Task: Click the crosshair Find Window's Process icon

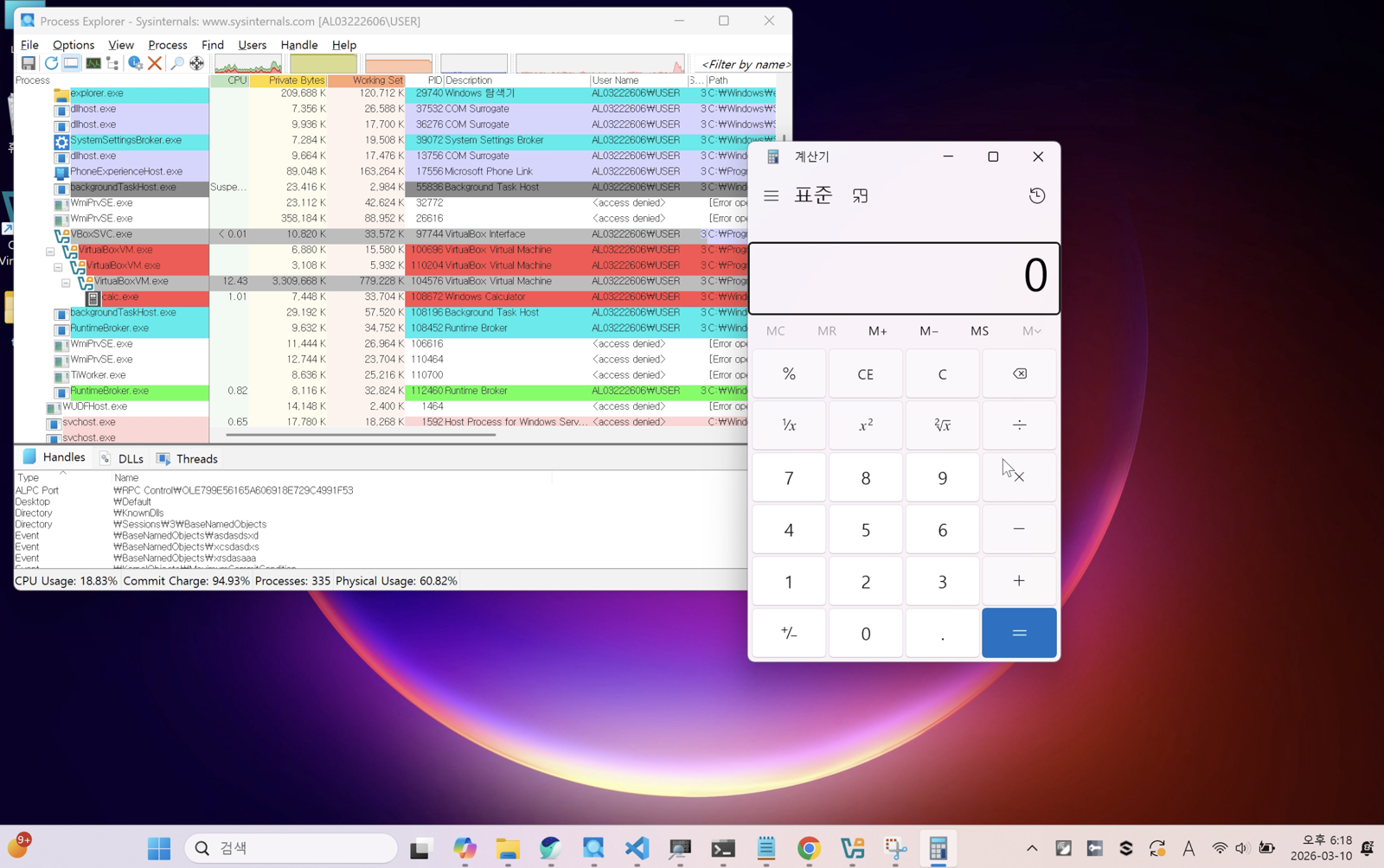Action: pos(197,63)
